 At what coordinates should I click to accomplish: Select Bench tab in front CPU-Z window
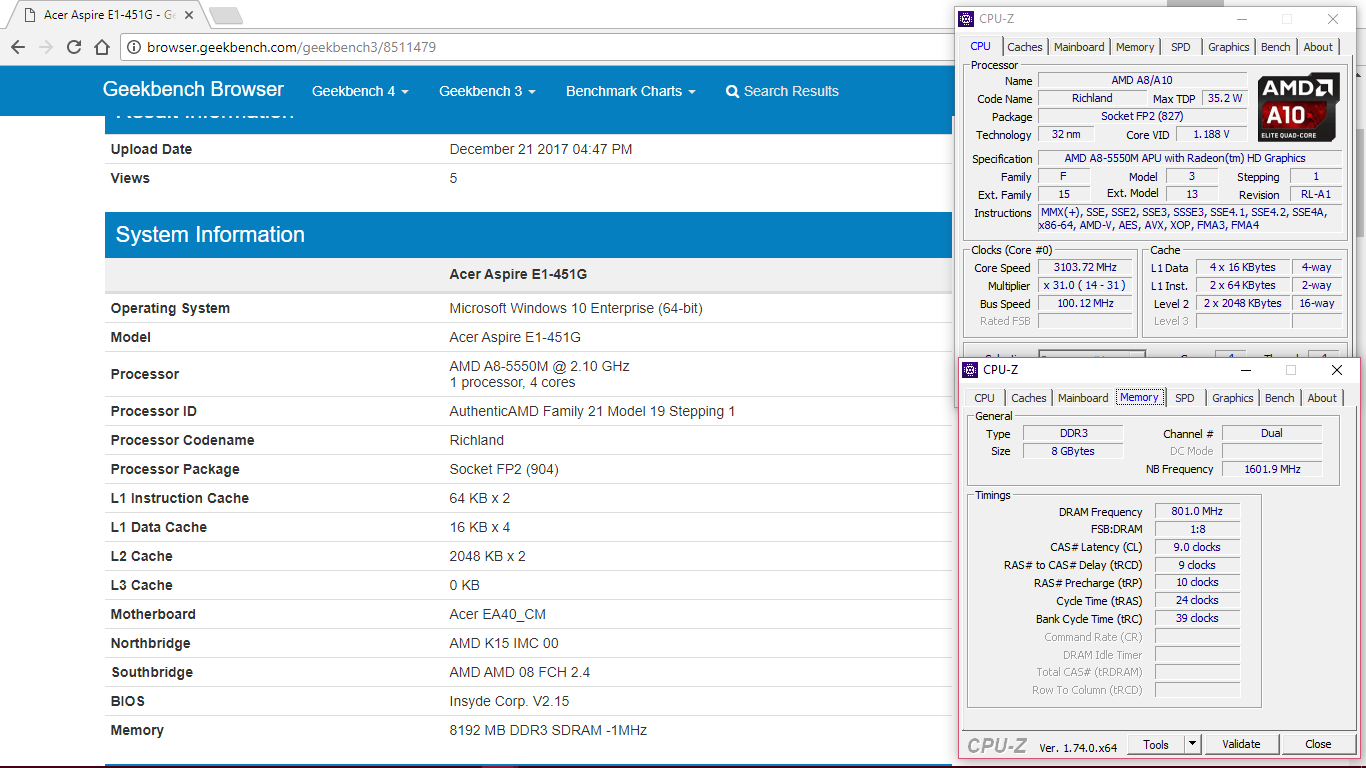tap(1279, 398)
